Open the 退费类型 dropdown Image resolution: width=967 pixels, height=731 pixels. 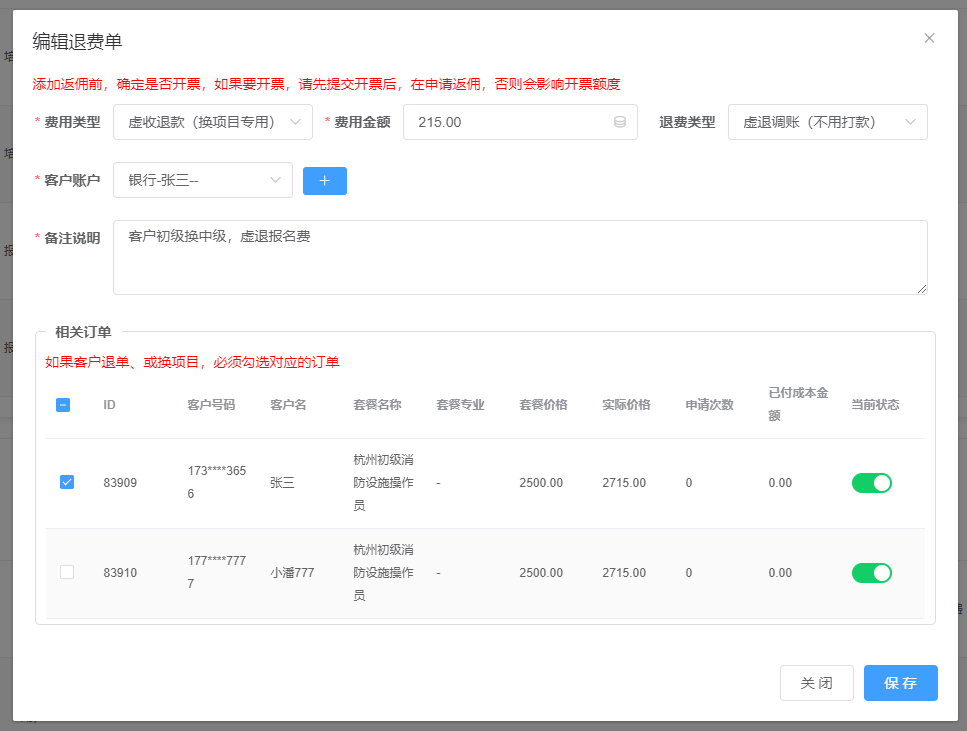pos(827,122)
